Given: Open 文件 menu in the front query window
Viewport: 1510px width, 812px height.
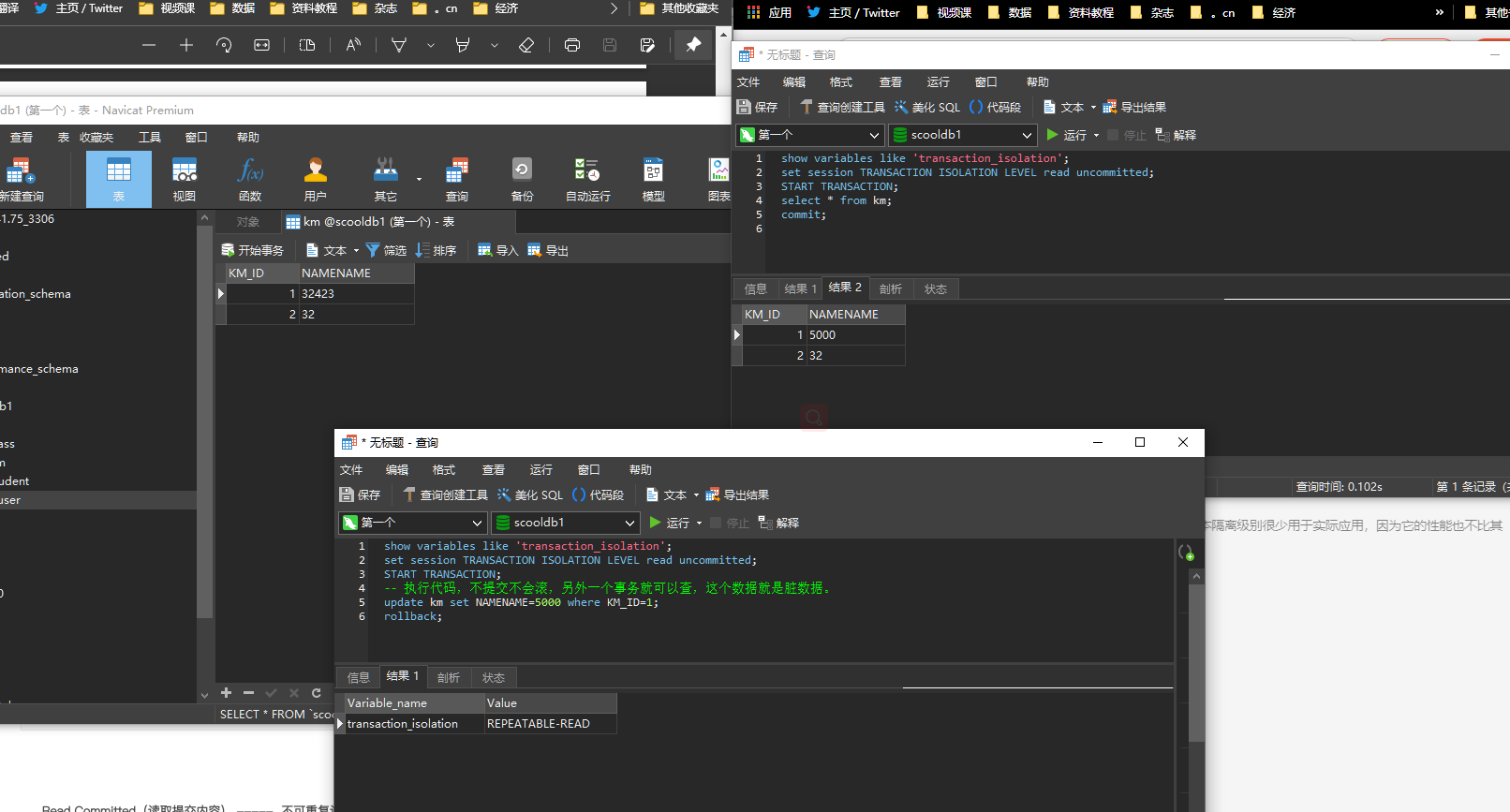Looking at the screenshot, I should (351, 469).
